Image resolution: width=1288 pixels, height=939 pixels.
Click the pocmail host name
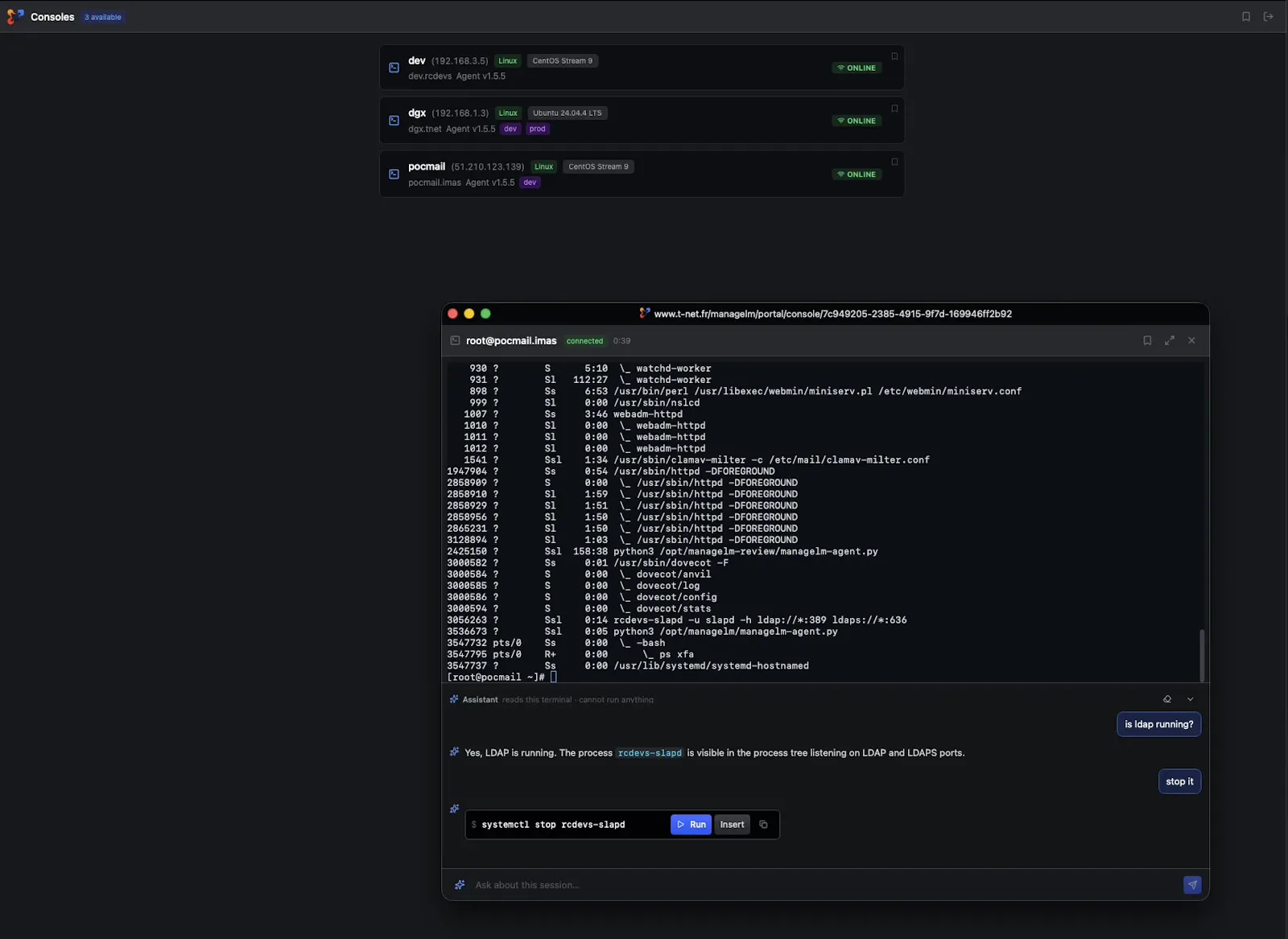coord(427,167)
